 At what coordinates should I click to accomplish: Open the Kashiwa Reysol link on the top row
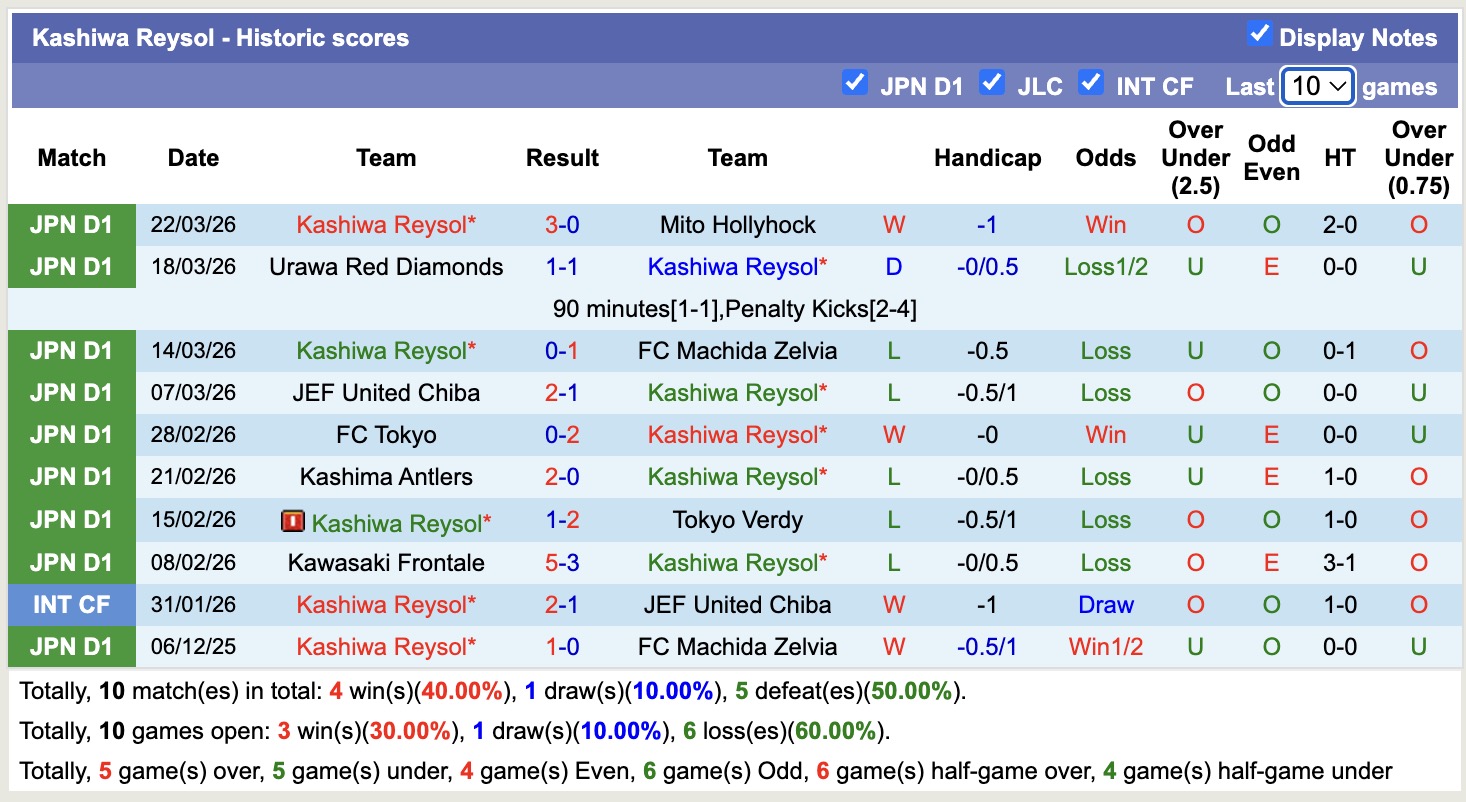(x=386, y=224)
